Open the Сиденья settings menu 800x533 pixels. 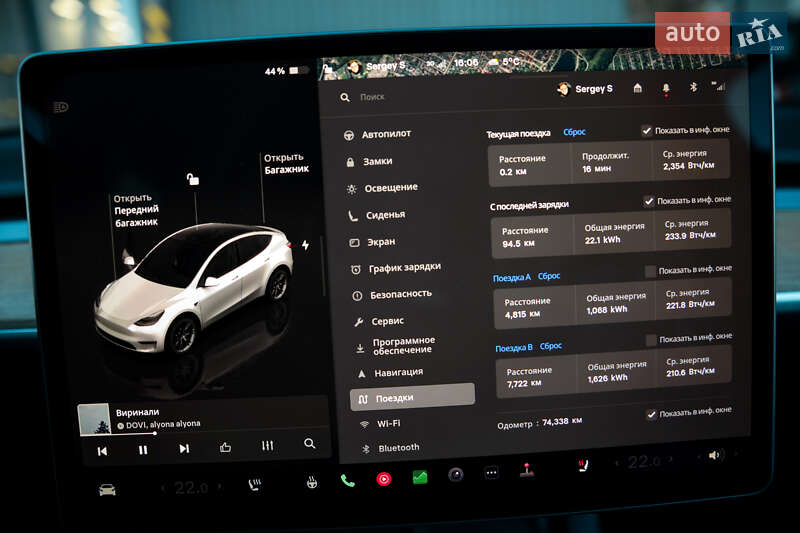click(377, 215)
